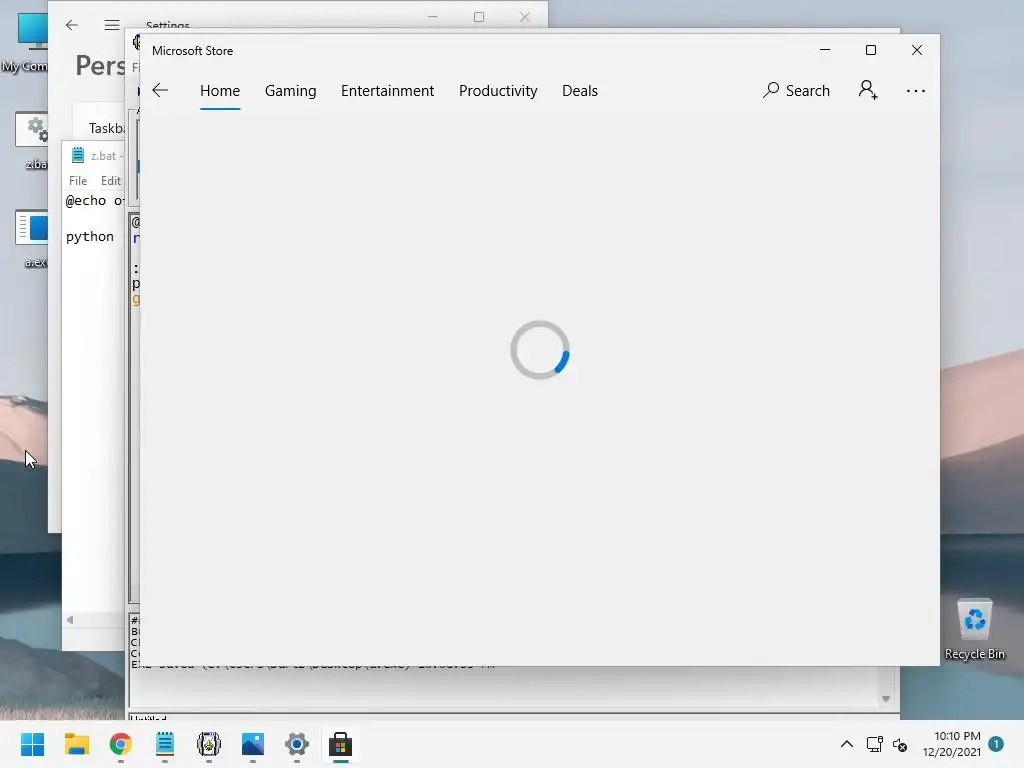Image resolution: width=1024 pixels, height=768 pixels.
Task: Click the python line in Notepad
Action: 89,236
